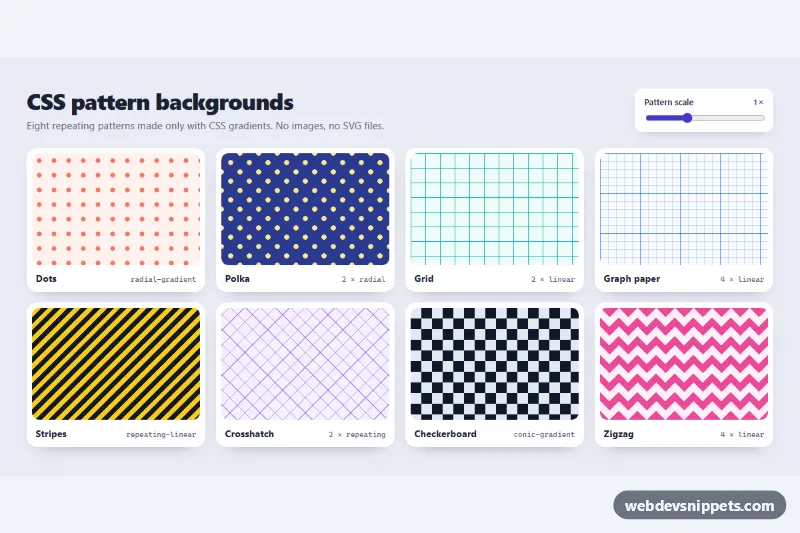Select the Graph paper pattern preview
The width and height of the screenshot is (800, 533).
coord(684,209)
